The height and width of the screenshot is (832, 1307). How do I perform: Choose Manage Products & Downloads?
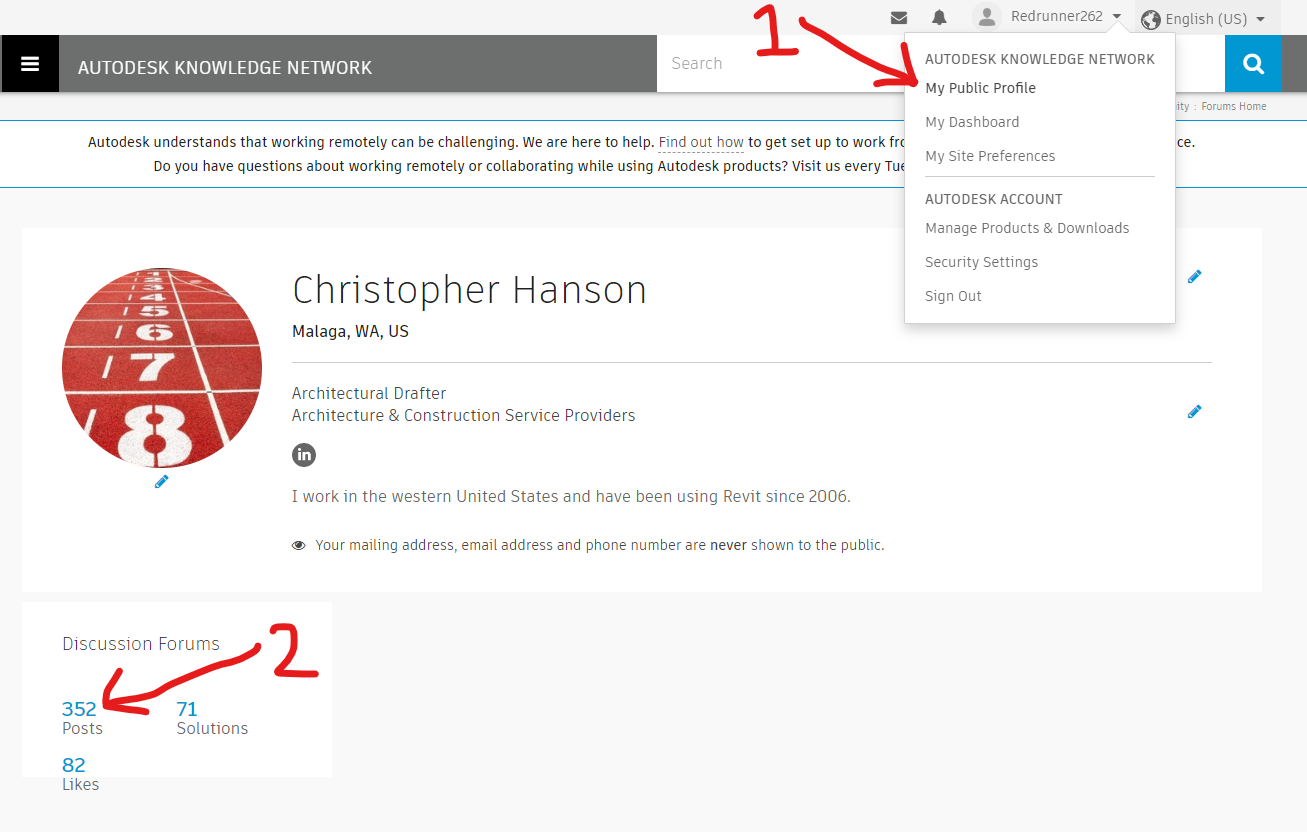pyautogui.click(x=1027, y=228)
